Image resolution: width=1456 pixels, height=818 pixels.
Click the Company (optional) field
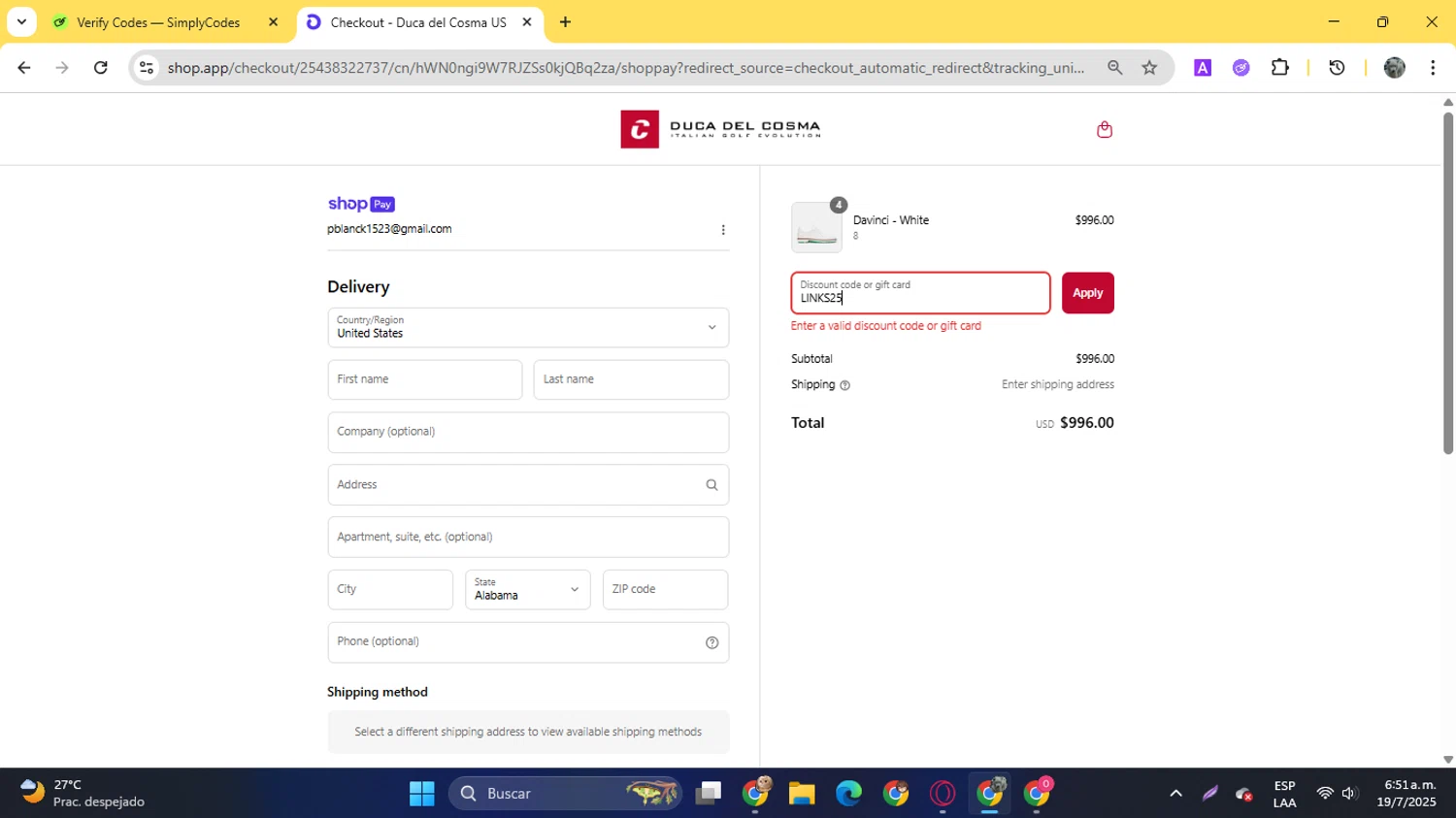click(x=528, y=433)
